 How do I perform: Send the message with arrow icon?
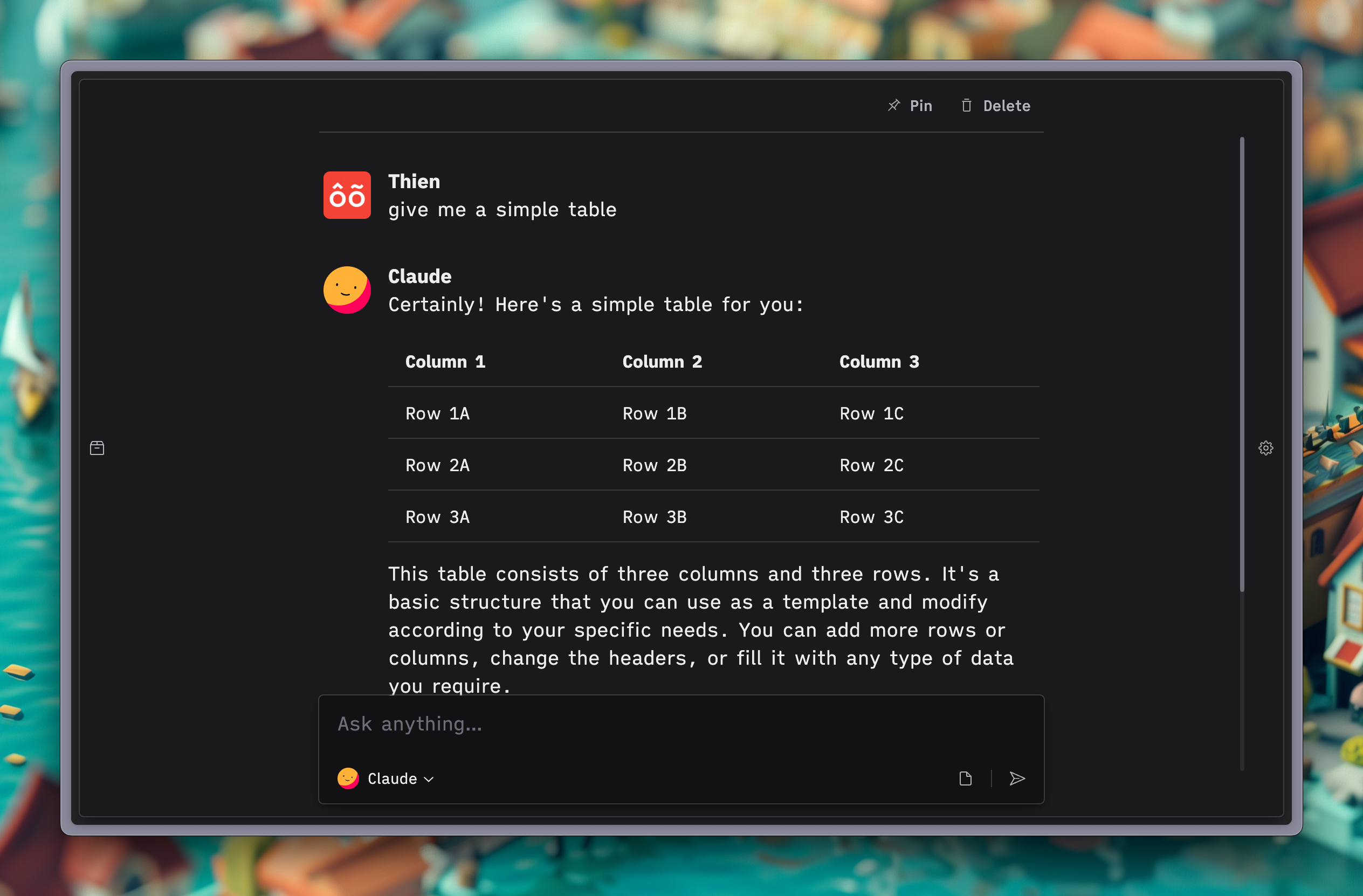(1017, 778)
